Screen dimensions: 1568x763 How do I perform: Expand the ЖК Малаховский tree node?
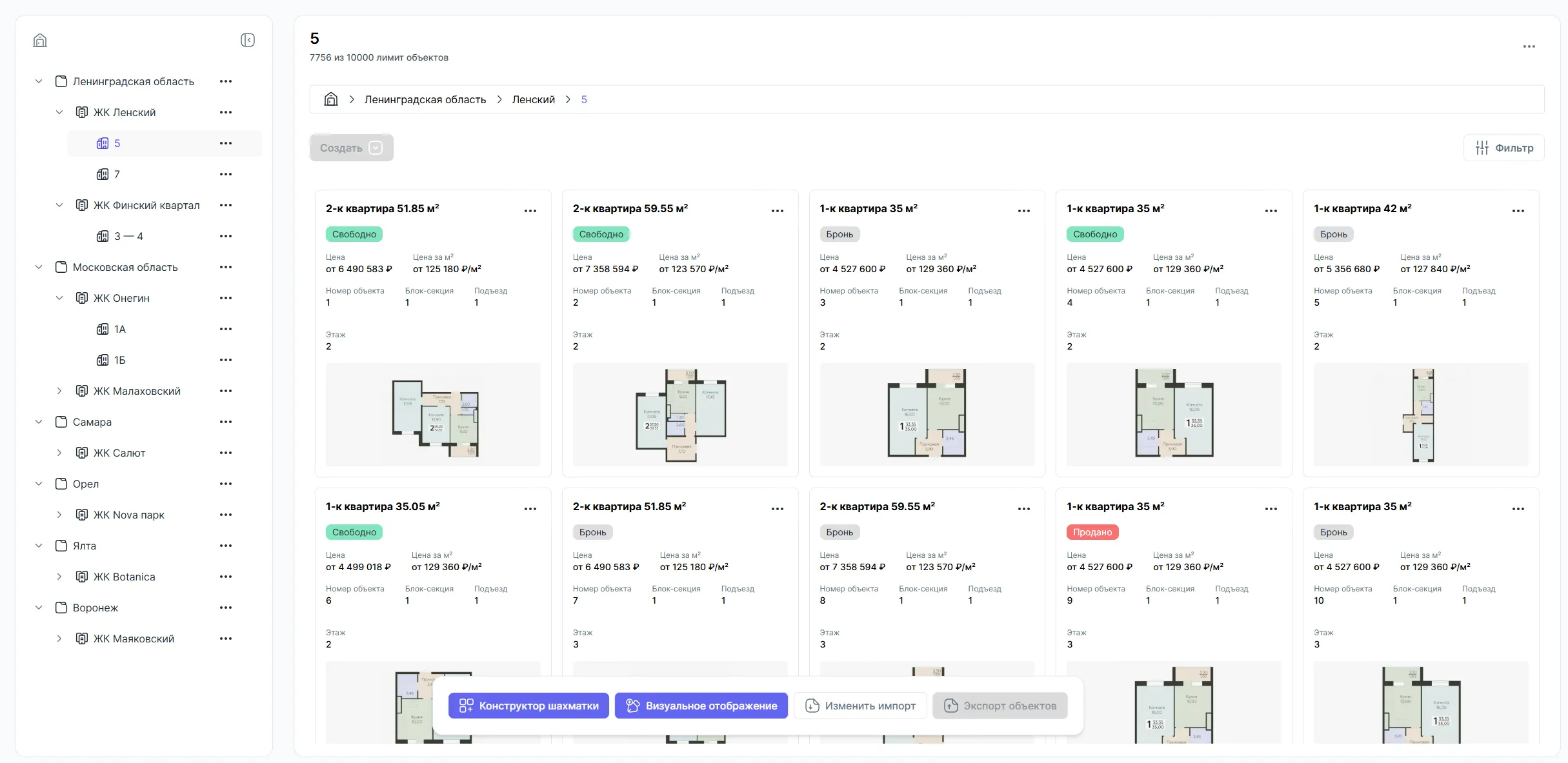click(59, 391)
